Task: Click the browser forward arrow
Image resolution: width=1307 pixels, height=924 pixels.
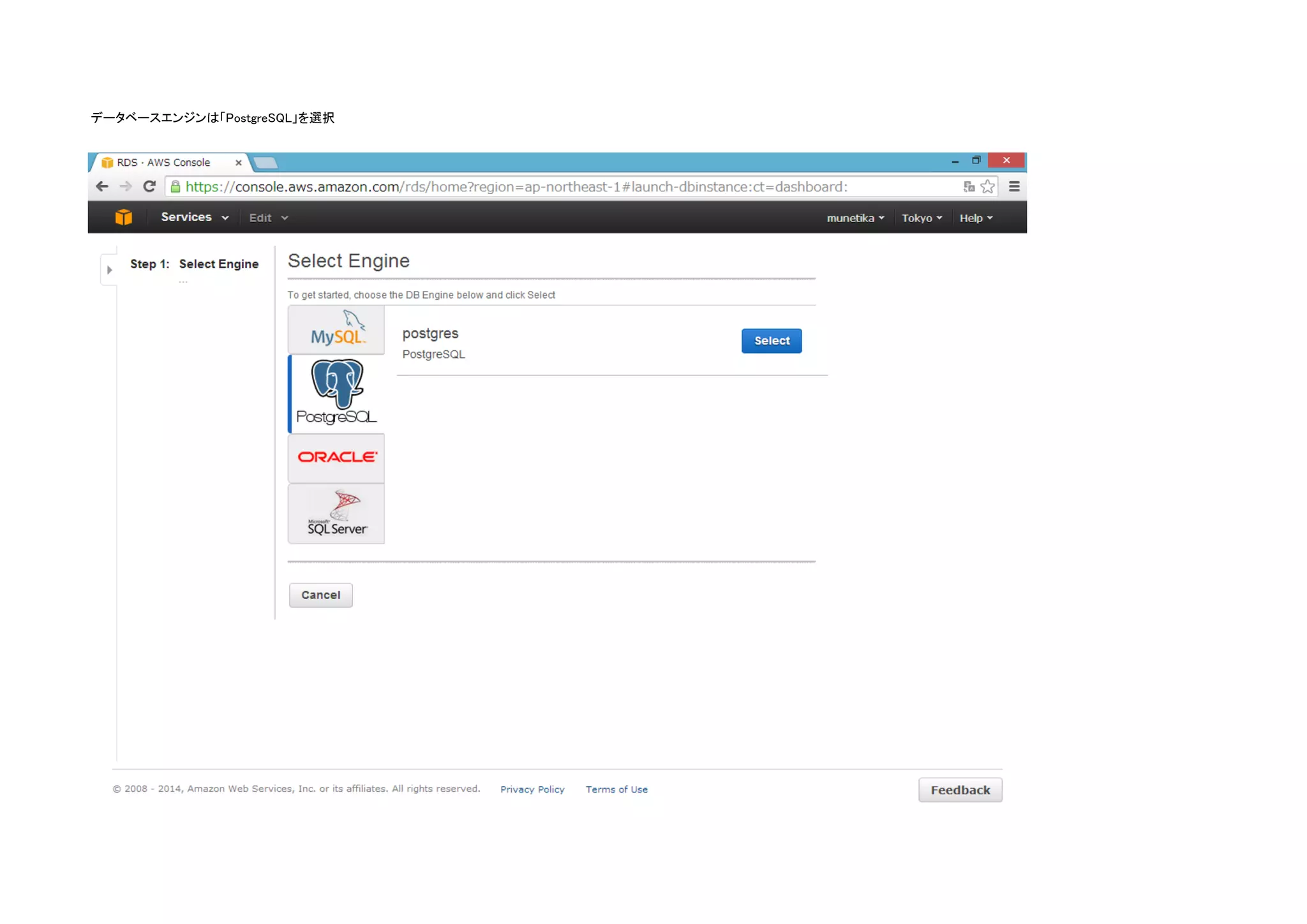Action: 126,186
